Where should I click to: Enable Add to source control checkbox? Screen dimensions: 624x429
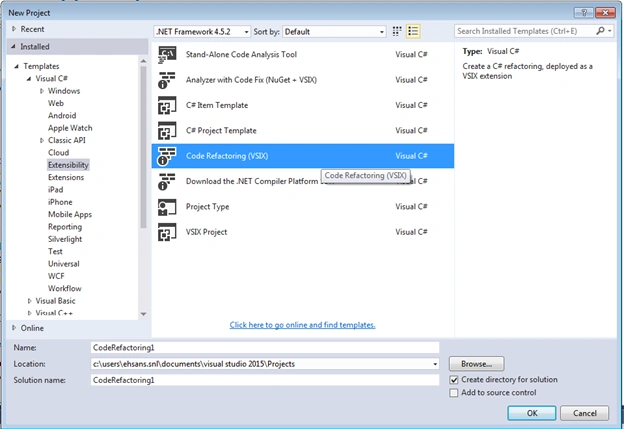click(454, 393)
